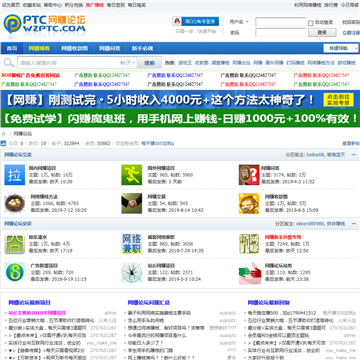Viewport: 360px width, 360px height.
Task: Tick the auto-login checkbox beside username field
Action: coord(311,23)
